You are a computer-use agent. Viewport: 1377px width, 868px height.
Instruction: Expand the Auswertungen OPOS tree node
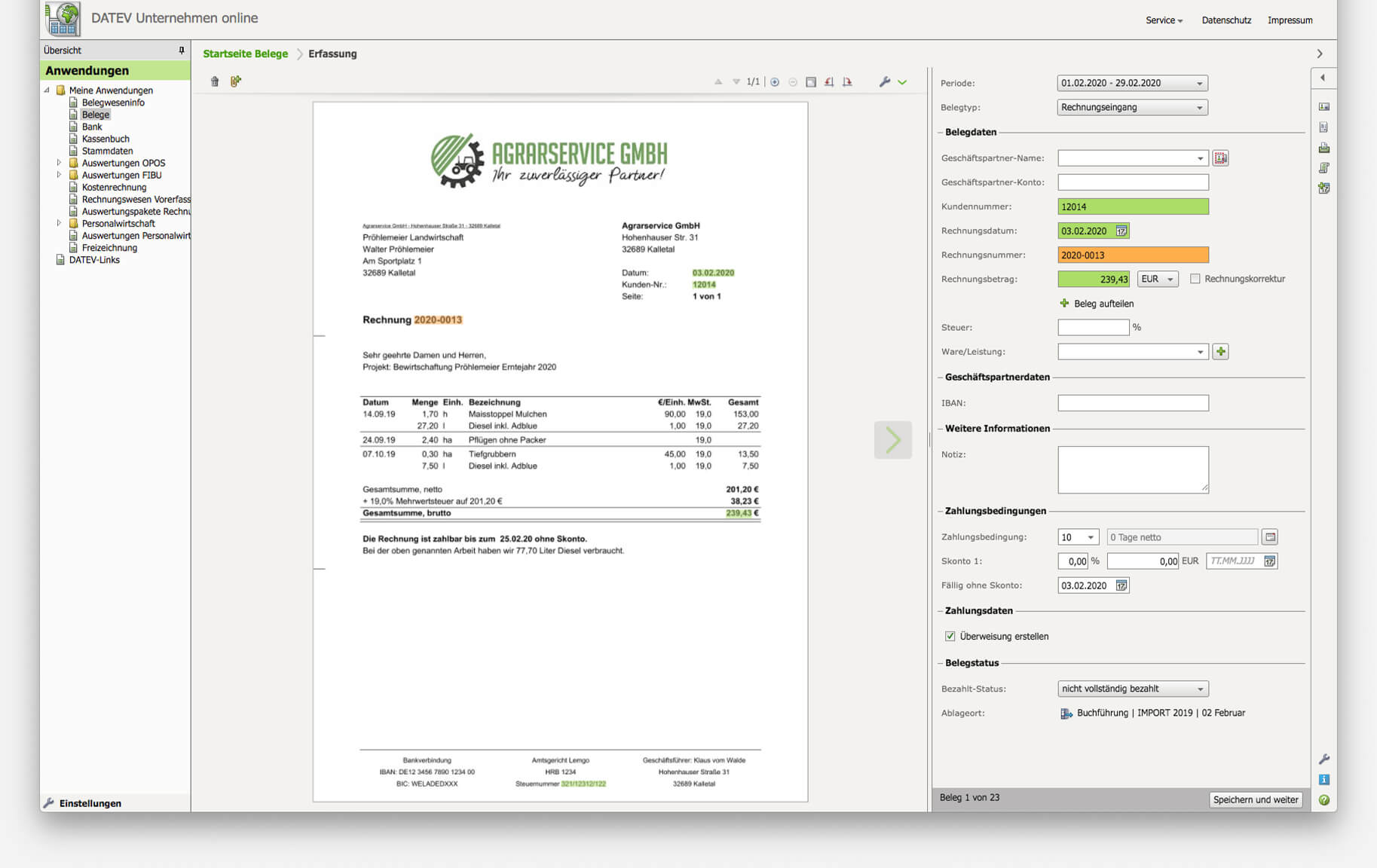[x=59, y=163]
